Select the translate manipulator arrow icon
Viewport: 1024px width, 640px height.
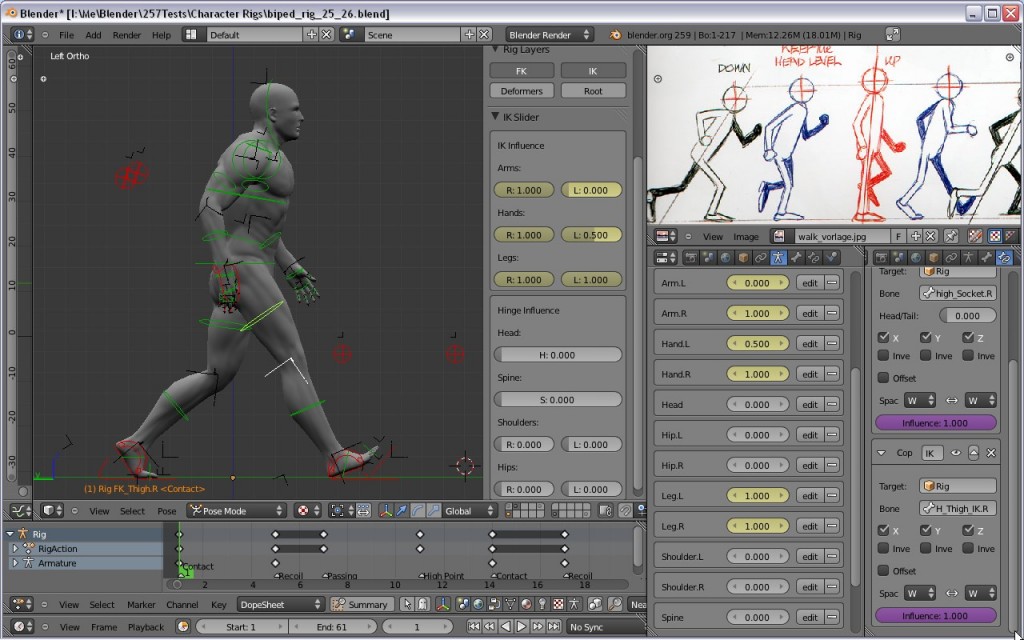pos(401,511)
